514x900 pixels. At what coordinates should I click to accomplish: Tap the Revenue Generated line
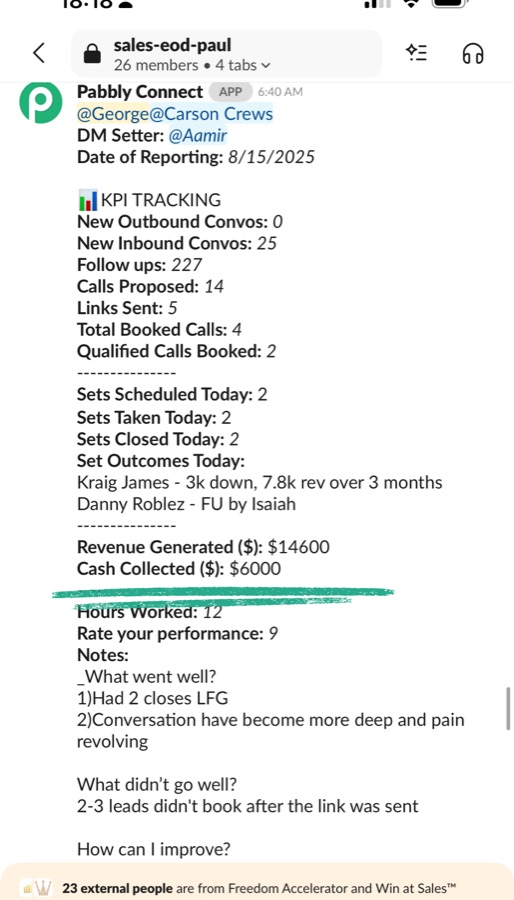coord(204,547)
